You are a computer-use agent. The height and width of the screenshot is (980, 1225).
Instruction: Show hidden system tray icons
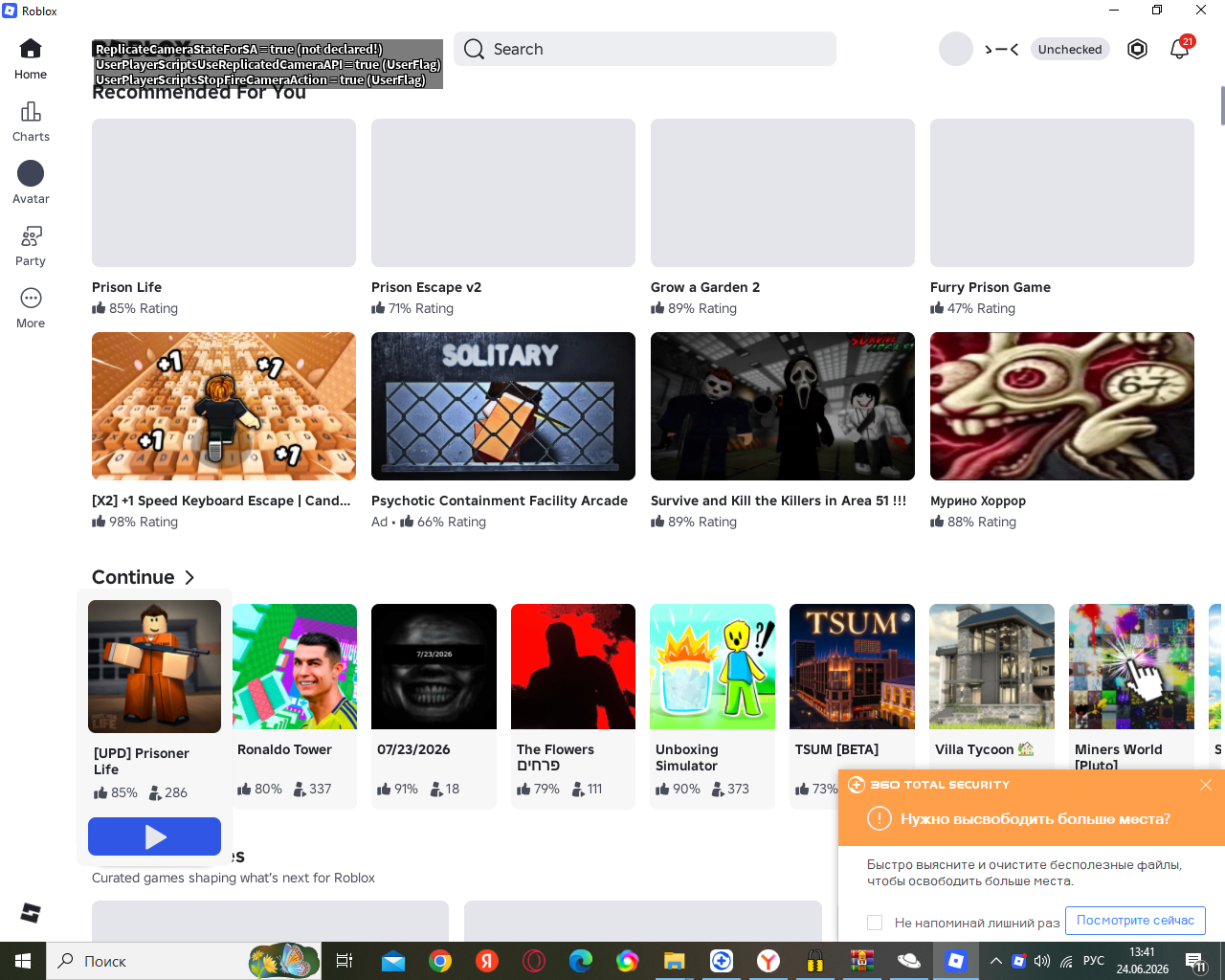(995, 961)
